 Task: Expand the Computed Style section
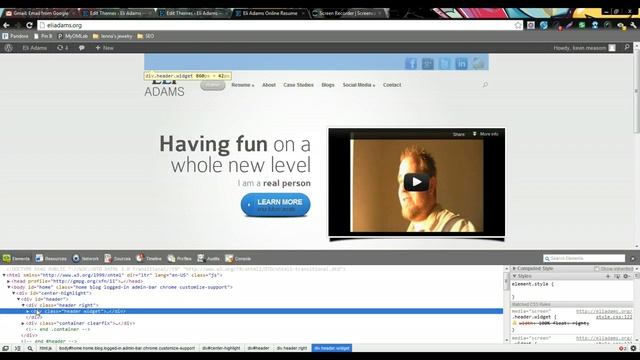pyautogui.click(x=514, y=268)
